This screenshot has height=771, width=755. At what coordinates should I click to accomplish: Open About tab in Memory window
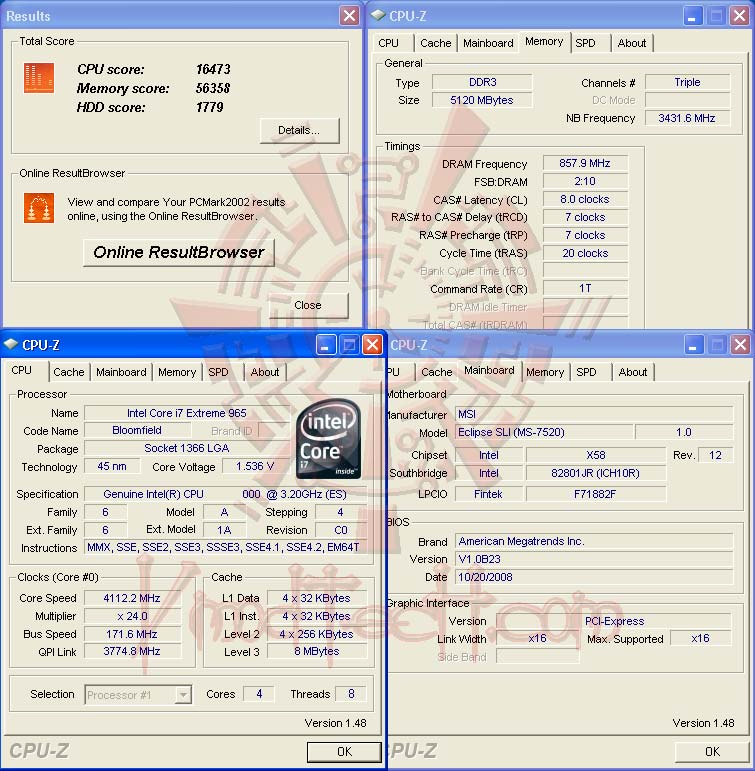tap(632, 43)
